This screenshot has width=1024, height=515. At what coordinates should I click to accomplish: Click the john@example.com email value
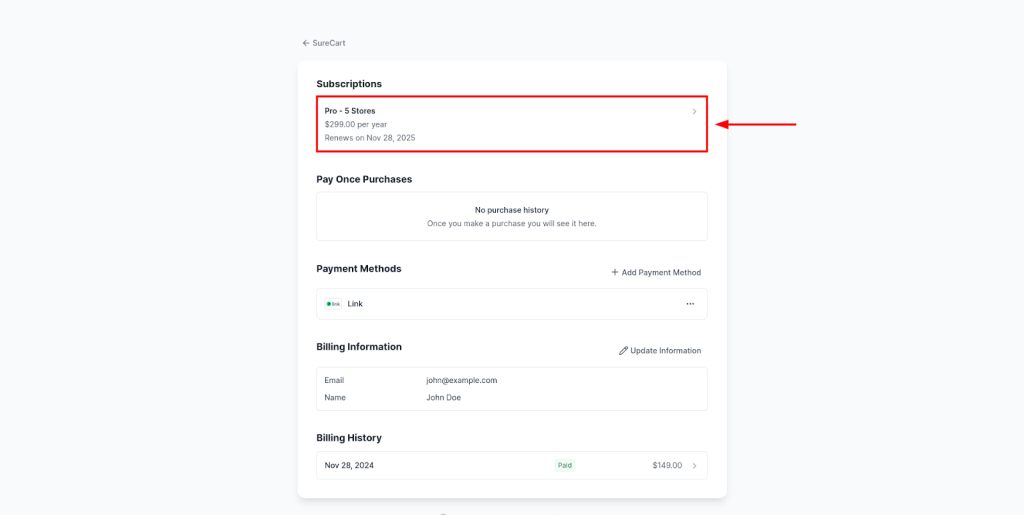tap(461, 380)
